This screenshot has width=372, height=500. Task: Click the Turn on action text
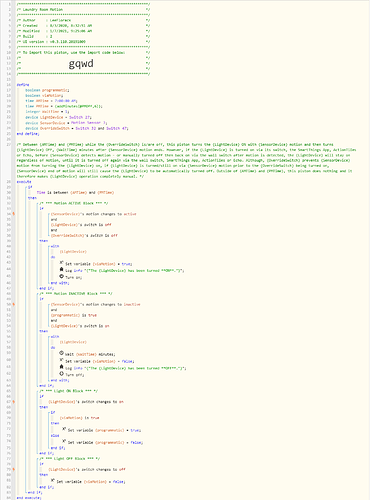(73, 277)
